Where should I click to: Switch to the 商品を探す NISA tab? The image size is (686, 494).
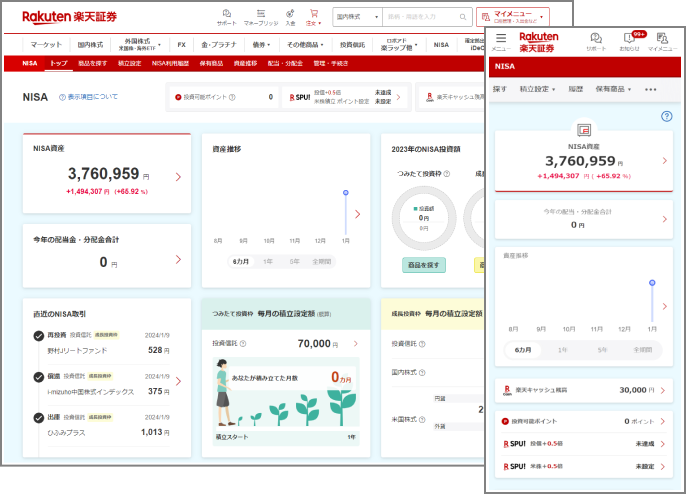(x=92, y=63)
